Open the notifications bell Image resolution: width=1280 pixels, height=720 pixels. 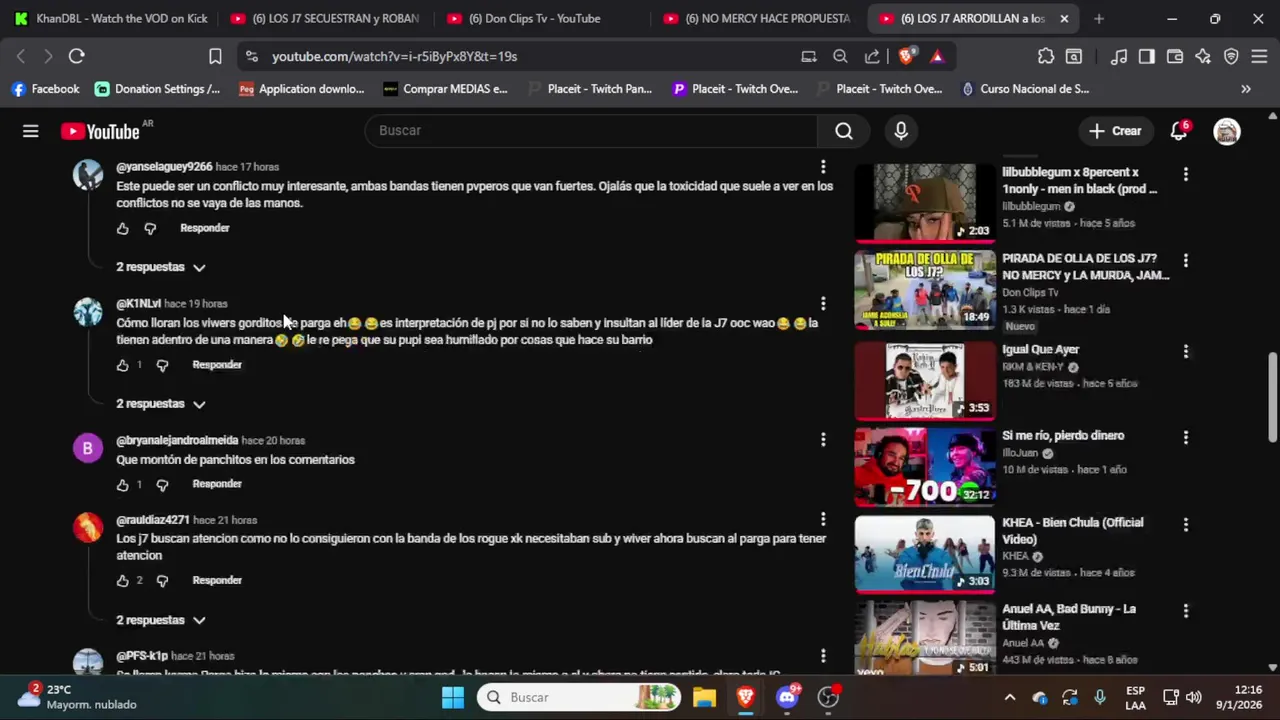tap(1179, 131)
